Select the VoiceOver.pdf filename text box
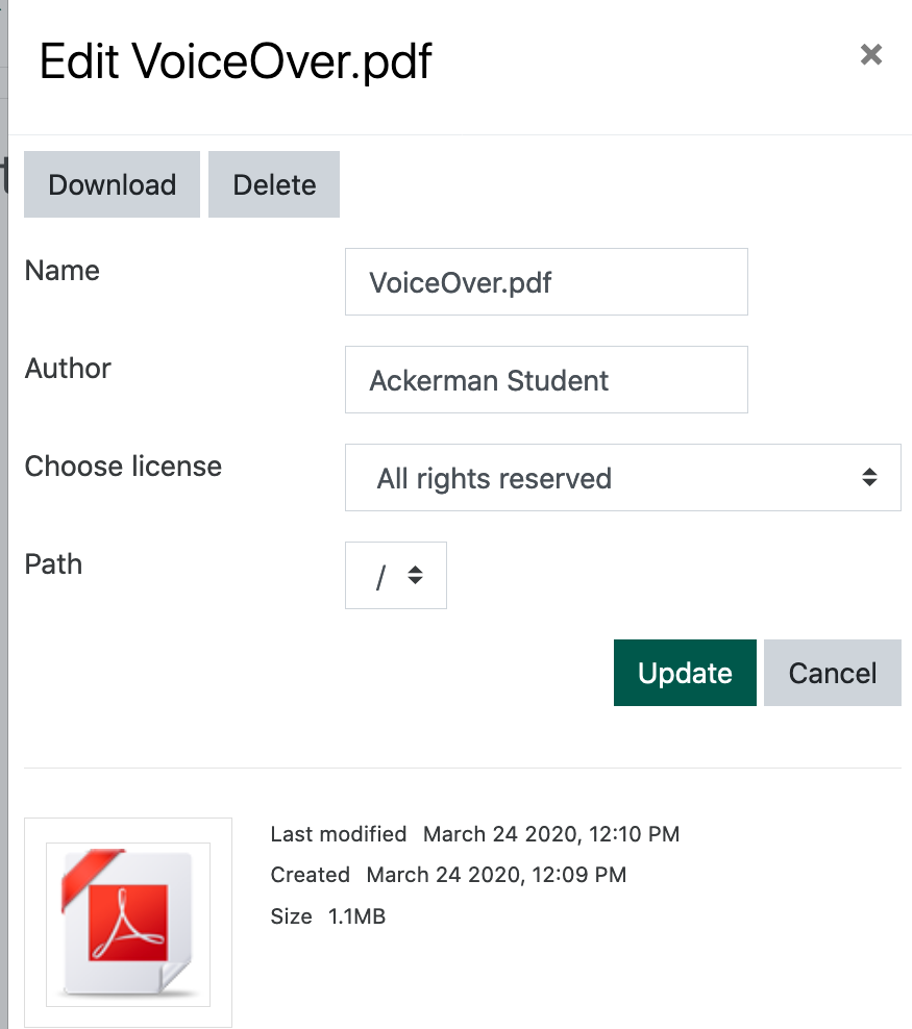The width and height of the screenshot is (912, 1029). tap(546, 282)
